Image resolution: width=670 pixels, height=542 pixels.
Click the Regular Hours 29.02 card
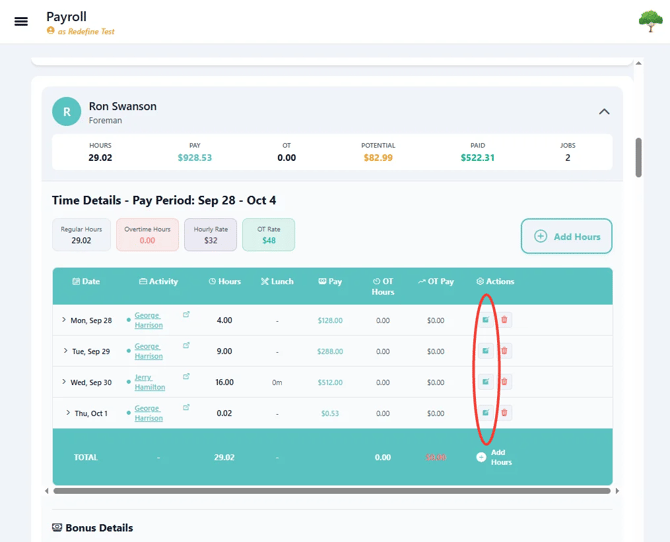tap(81, 235)
